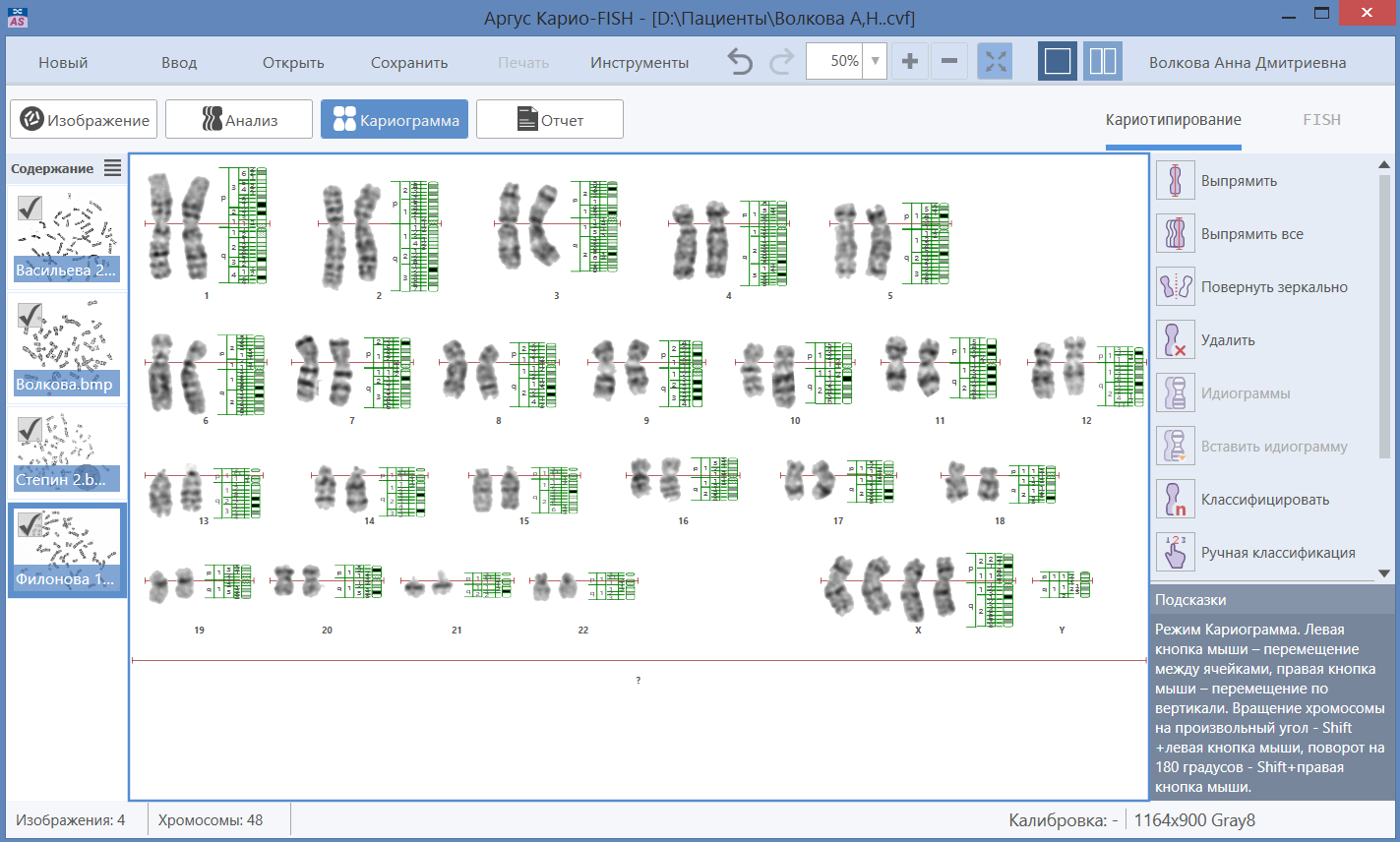Uncheck the Волкова.bmp image checkbox
1400x842 pixels.
coord(30,315)
